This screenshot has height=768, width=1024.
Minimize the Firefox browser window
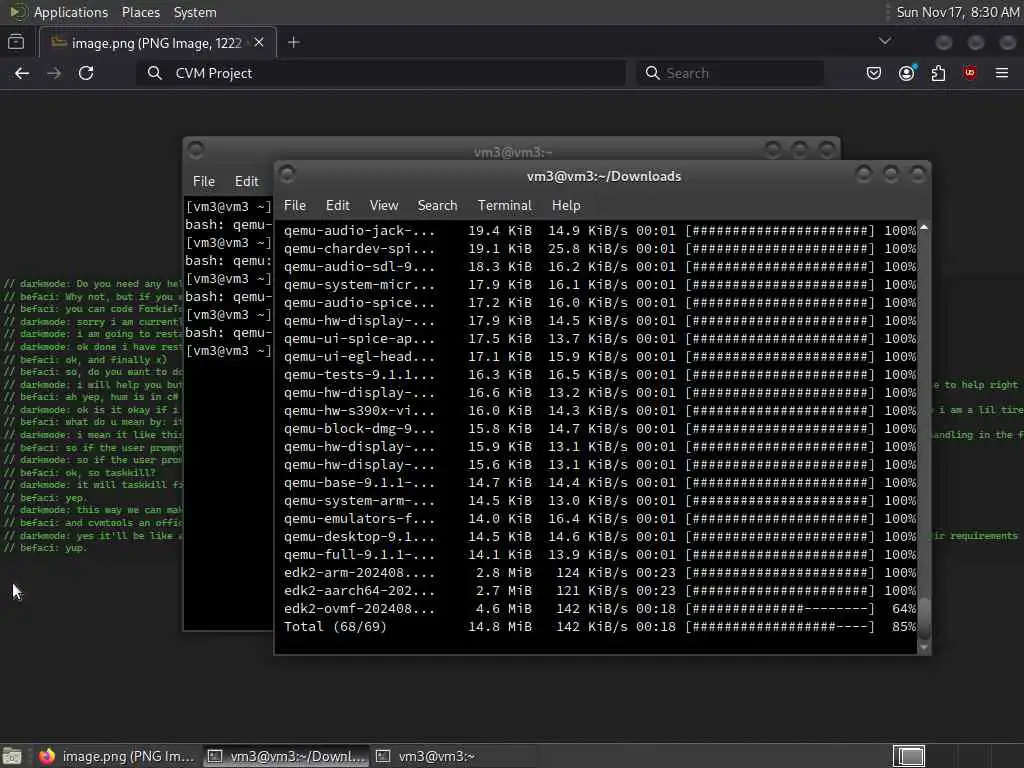[944, 42]
